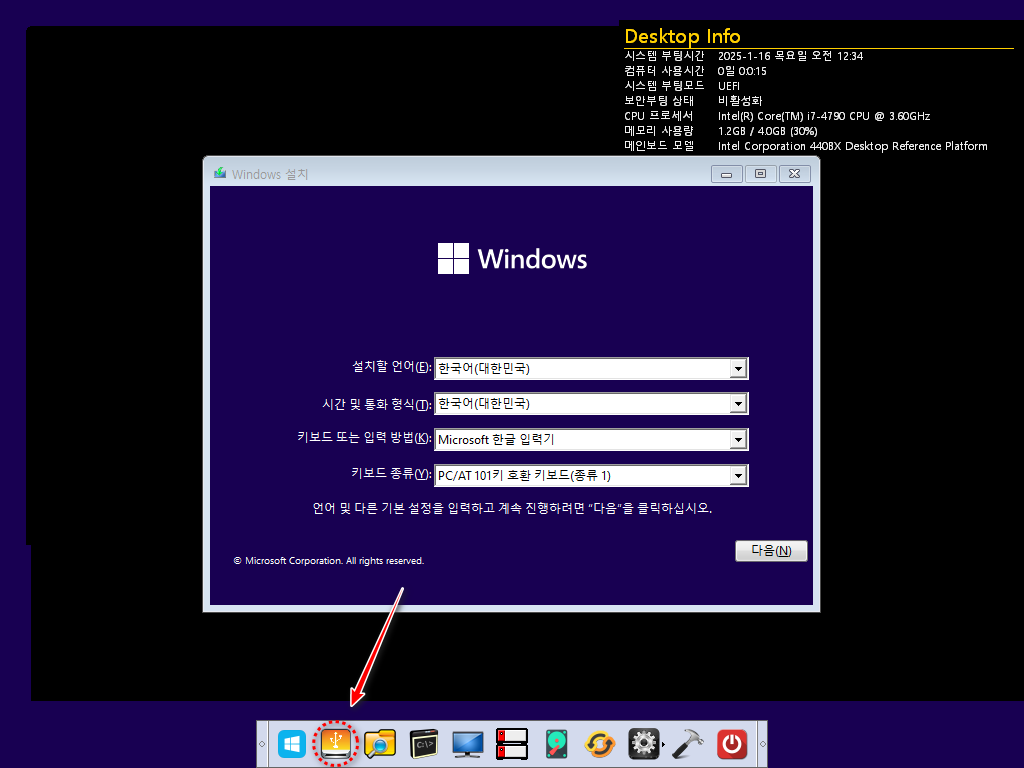
Task: Click the instruction text about clicking 다음
Action: click(512, 508)
